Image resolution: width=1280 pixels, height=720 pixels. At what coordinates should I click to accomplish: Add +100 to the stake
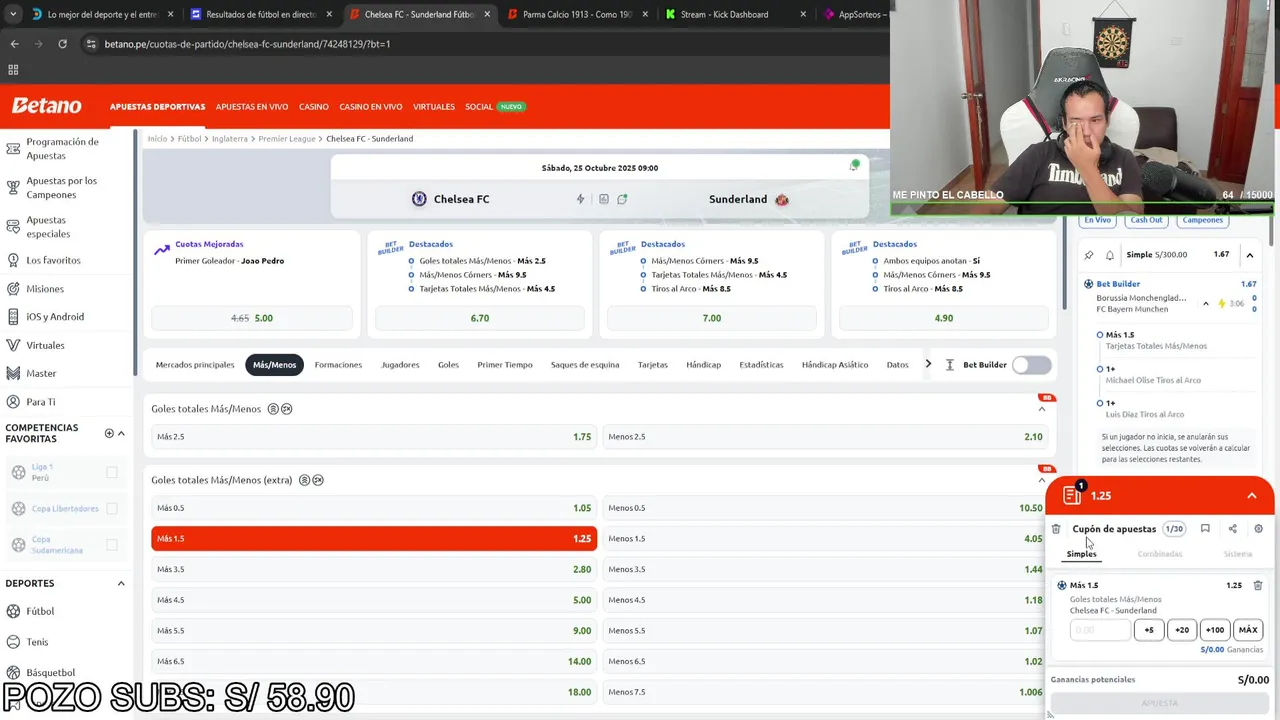[x=1215, y=630]
